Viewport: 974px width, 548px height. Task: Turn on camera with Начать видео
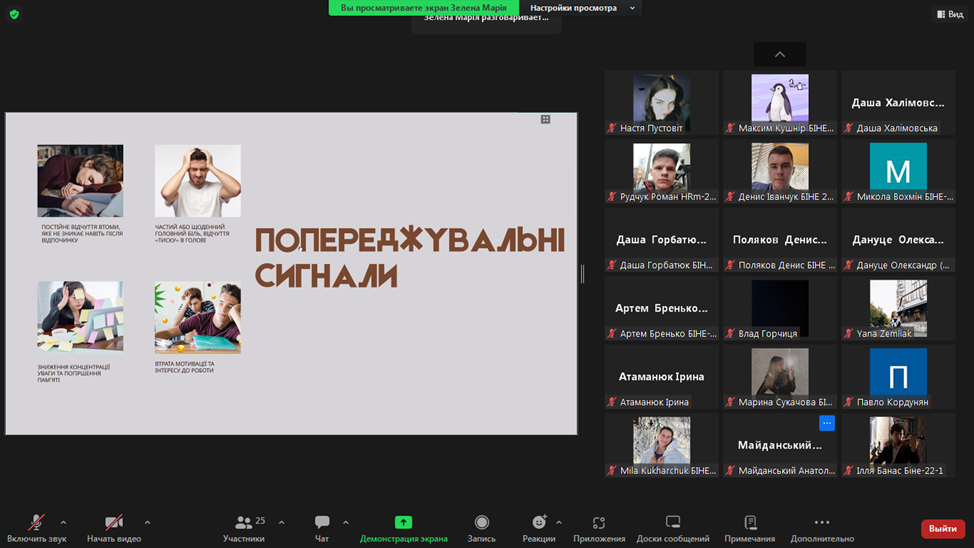[x=114, y=523]
